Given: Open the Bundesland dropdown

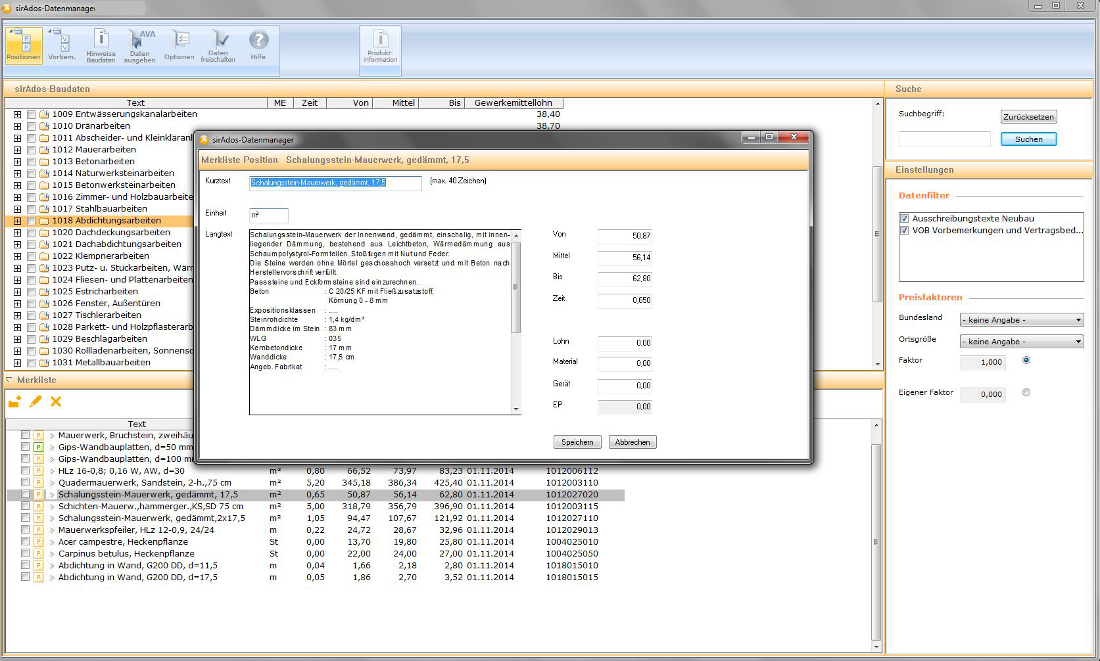Looking at the screenshot, I should [1021, 320].
